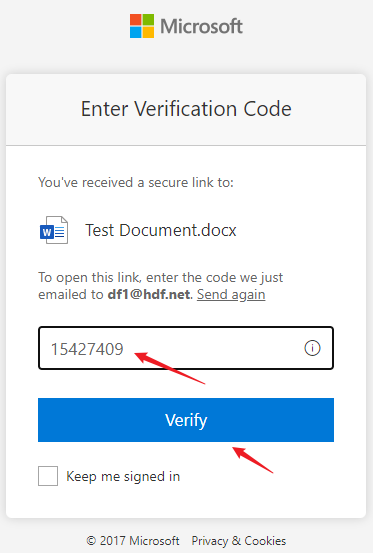
Task: Click the Enter Verification Code heading
Action: [186, 109]
